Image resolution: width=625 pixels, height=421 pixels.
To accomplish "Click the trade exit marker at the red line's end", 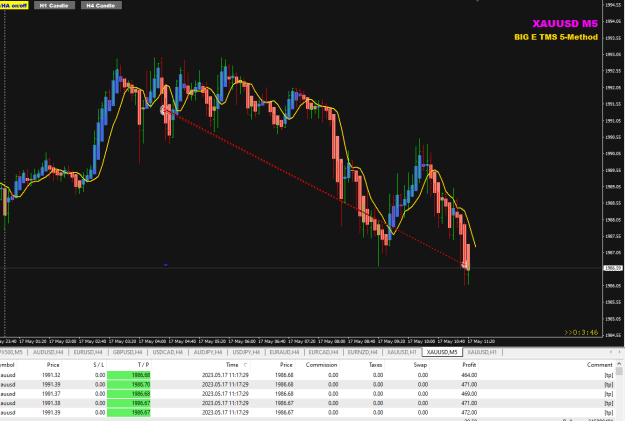I will (464, 265).
